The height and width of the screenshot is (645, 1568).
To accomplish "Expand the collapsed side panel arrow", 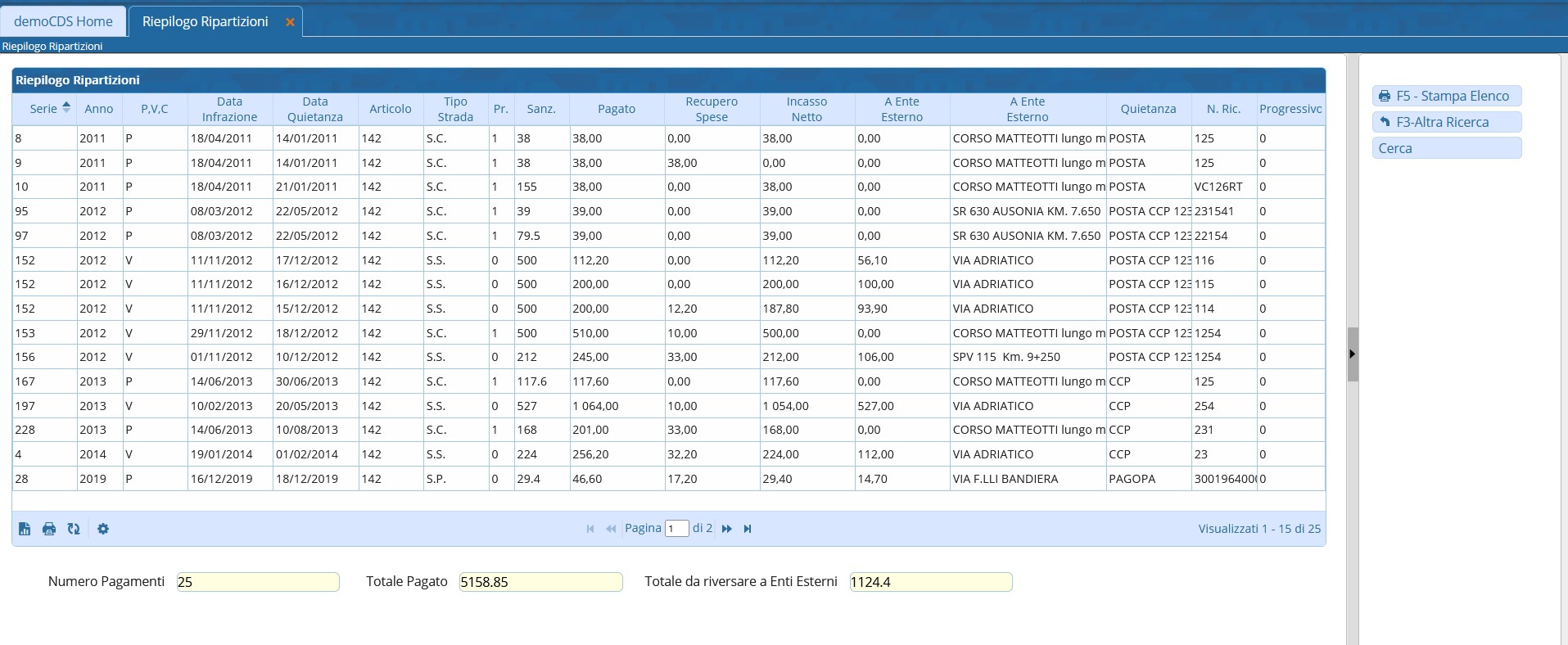I will pos(1352,354).
